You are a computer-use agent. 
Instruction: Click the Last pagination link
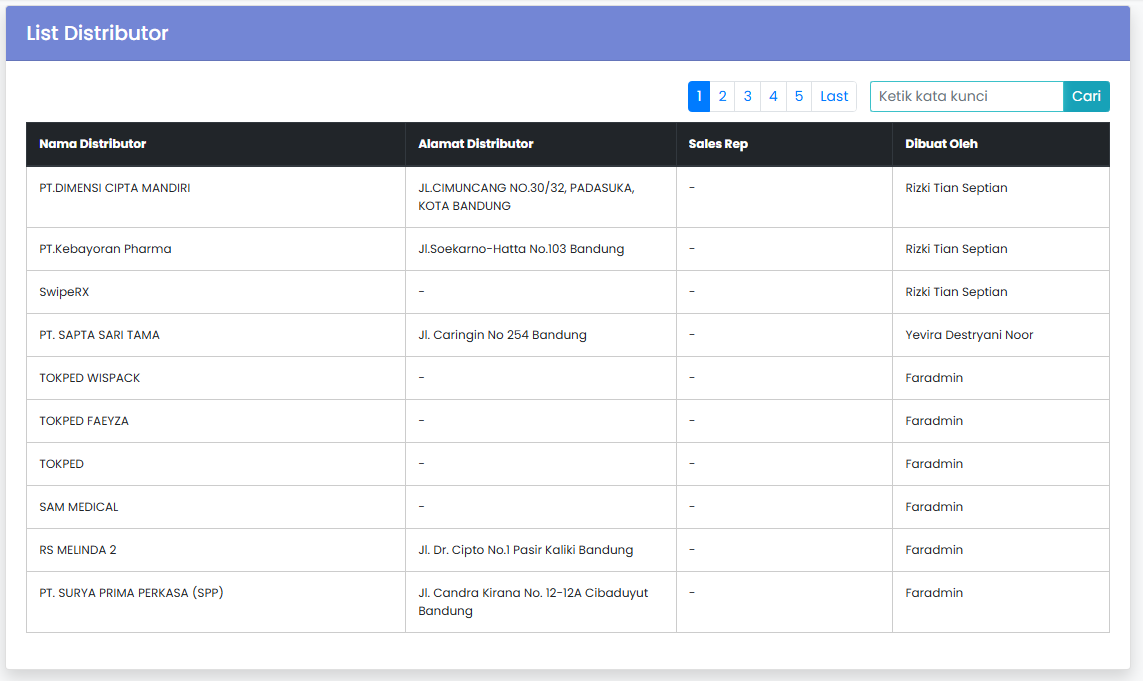(x=834, y=96)
